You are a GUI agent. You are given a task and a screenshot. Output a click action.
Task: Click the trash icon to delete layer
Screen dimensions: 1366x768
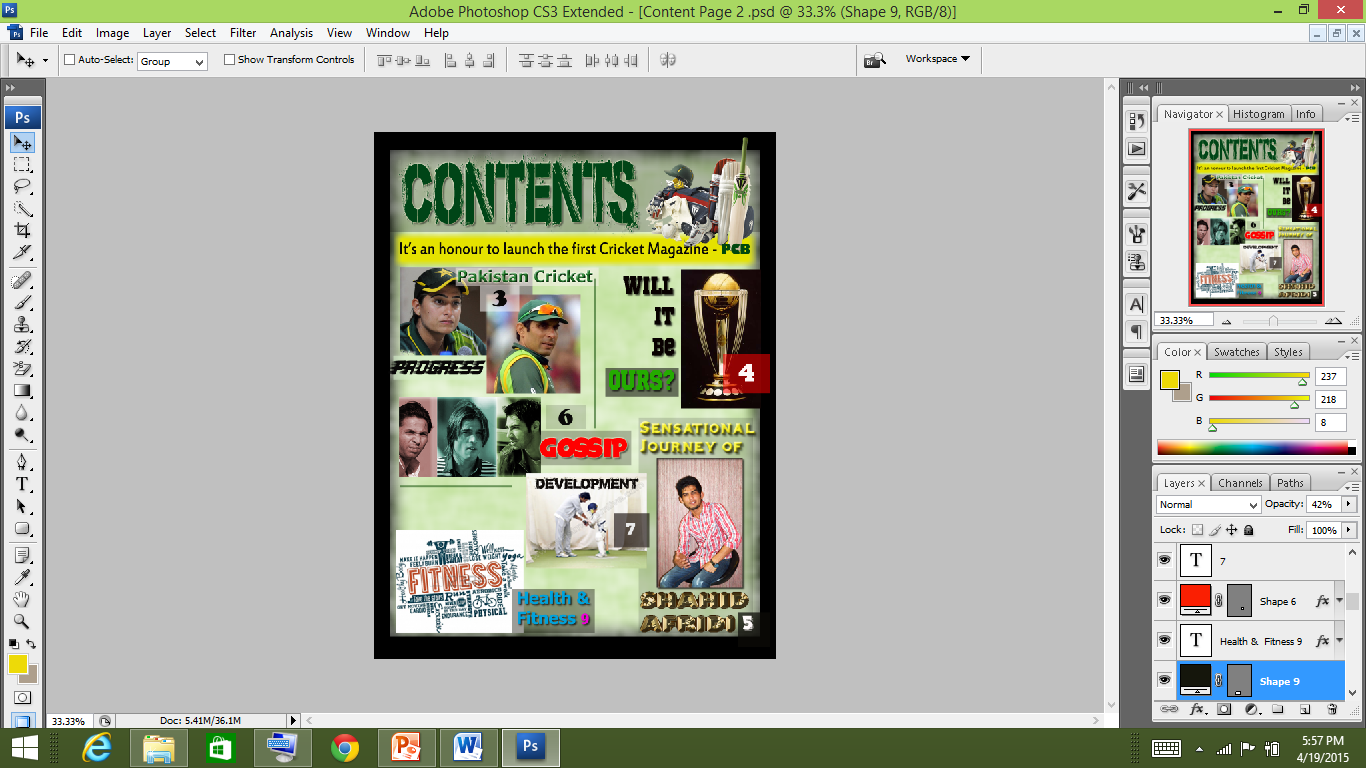pos(1332,709)
